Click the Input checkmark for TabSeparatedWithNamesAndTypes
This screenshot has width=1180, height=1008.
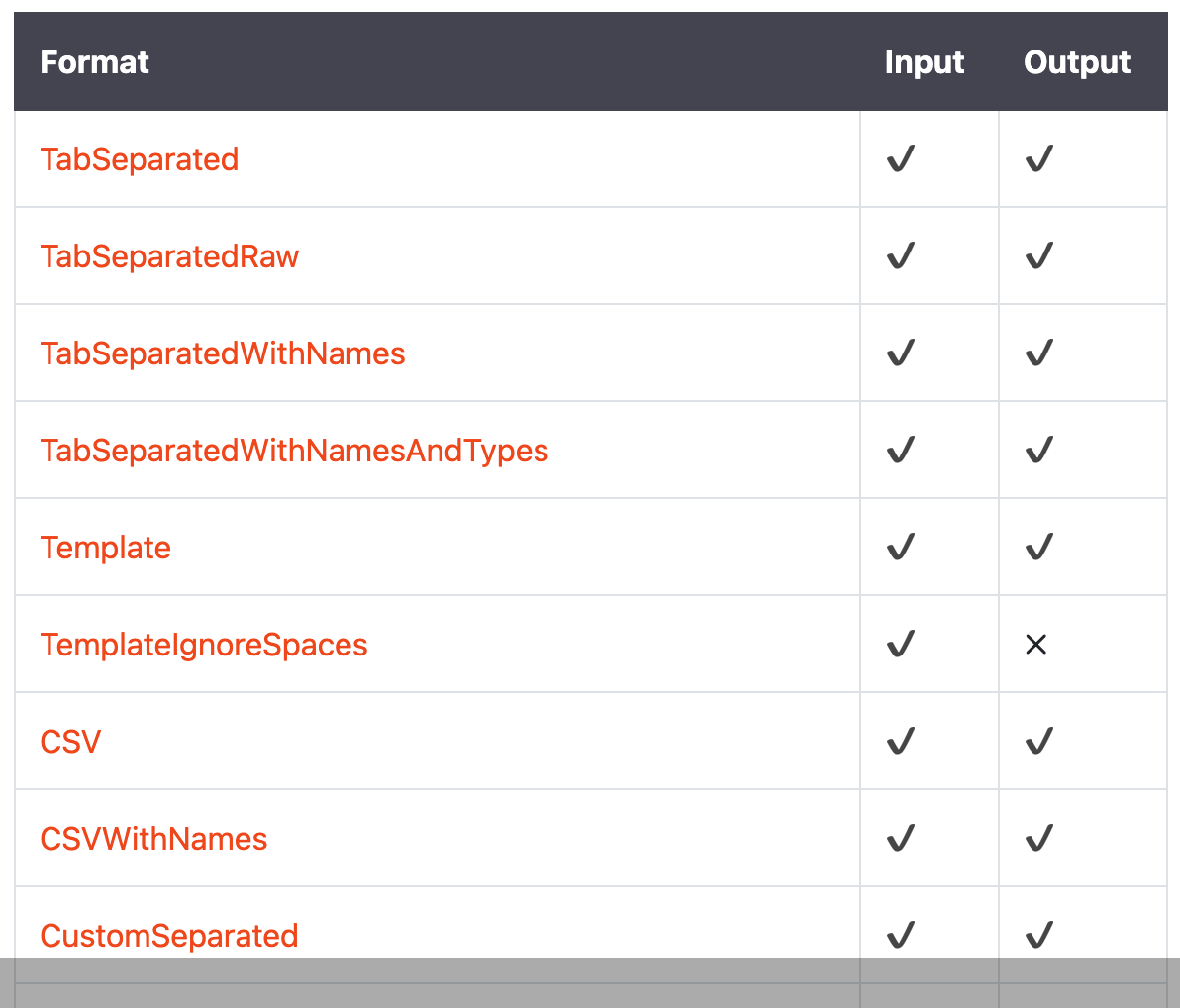pos(901,450)
